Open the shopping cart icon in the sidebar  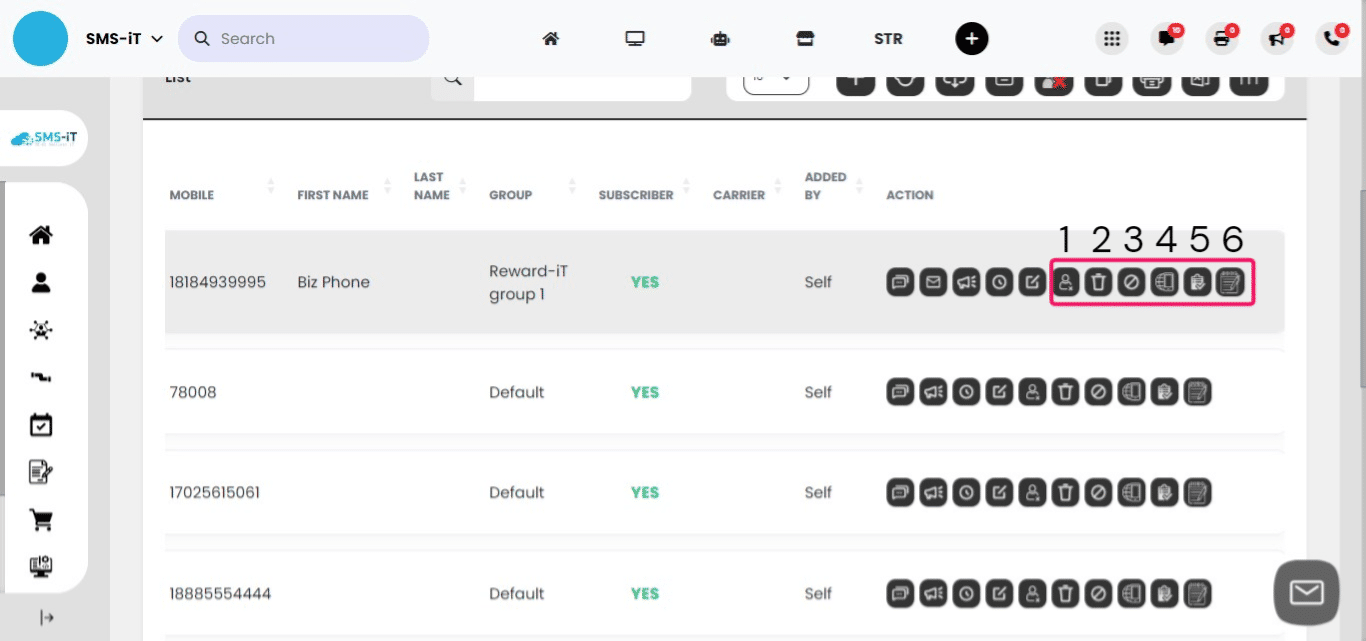[41, 520]
